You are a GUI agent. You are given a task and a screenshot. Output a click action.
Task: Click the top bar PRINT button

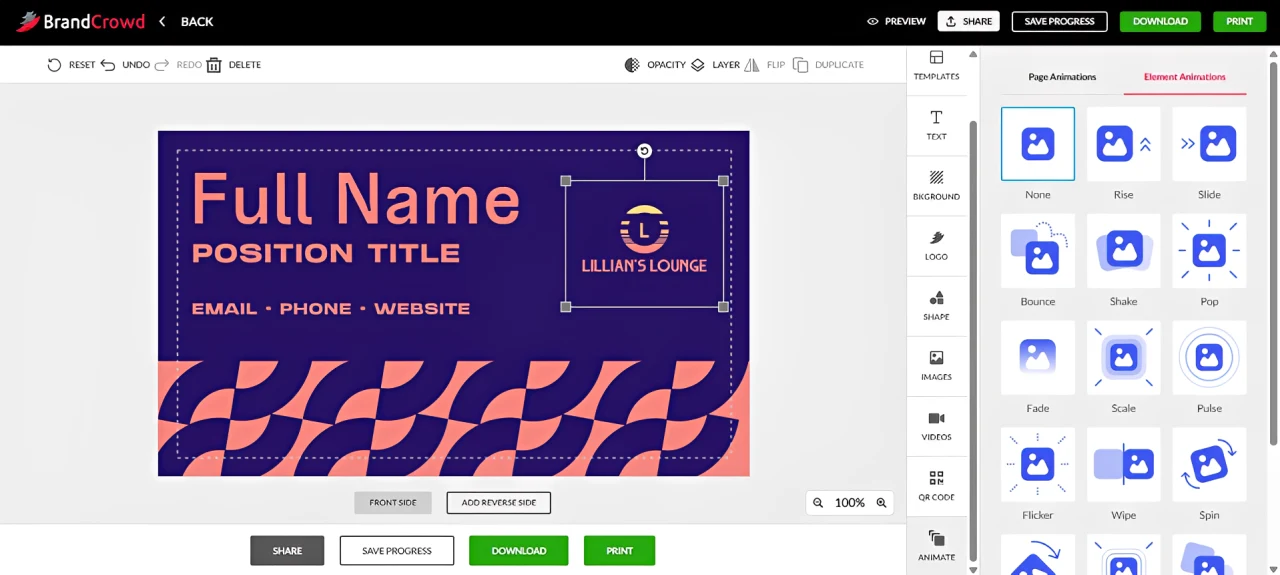[1239, 21]
